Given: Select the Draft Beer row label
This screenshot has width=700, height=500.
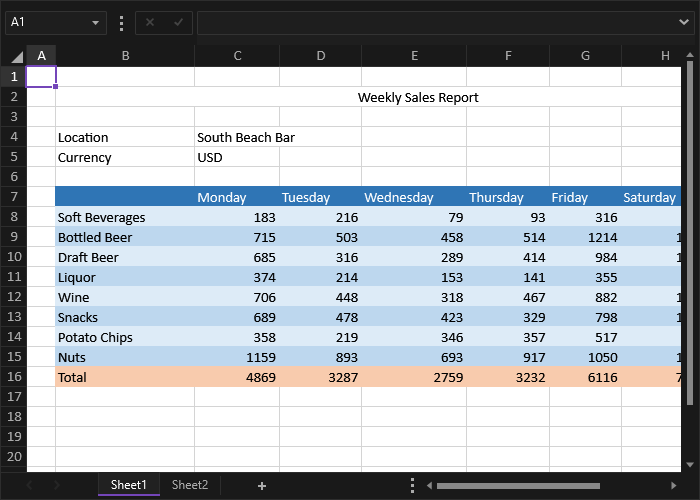Looking at the screenshot, I should (x=125, y=257).
